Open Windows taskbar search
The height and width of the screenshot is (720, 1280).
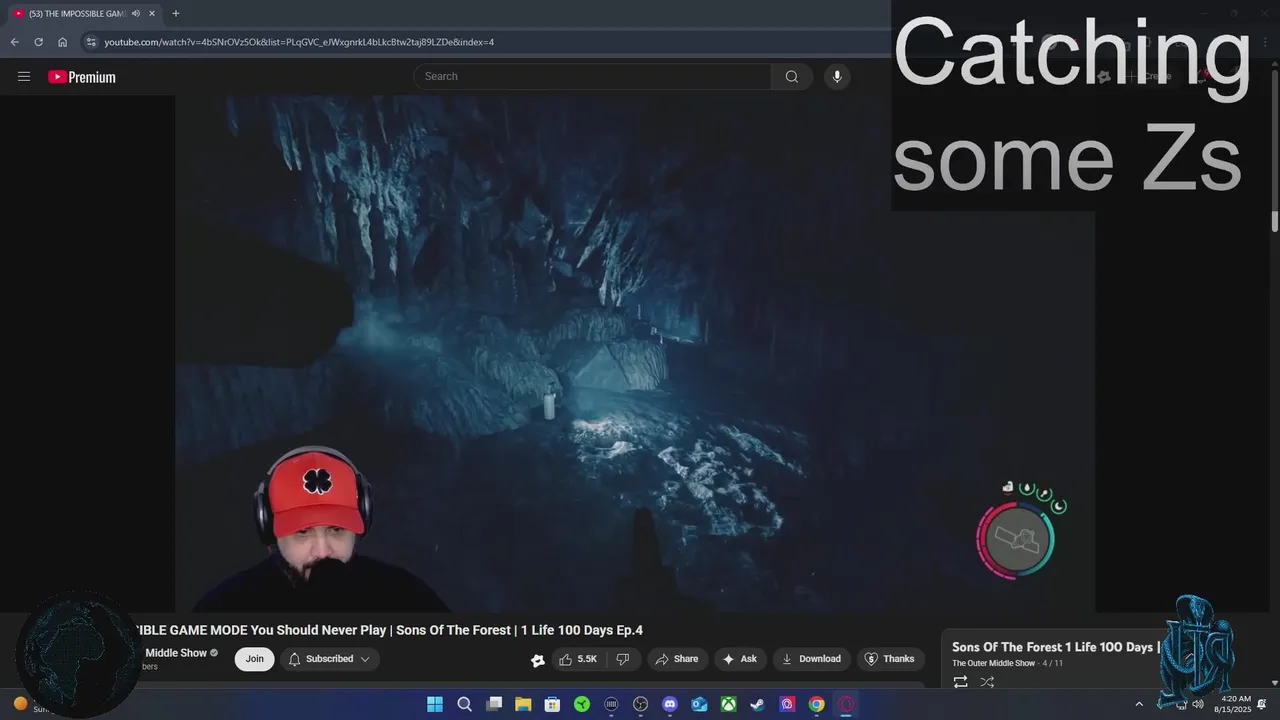point(464,704)
